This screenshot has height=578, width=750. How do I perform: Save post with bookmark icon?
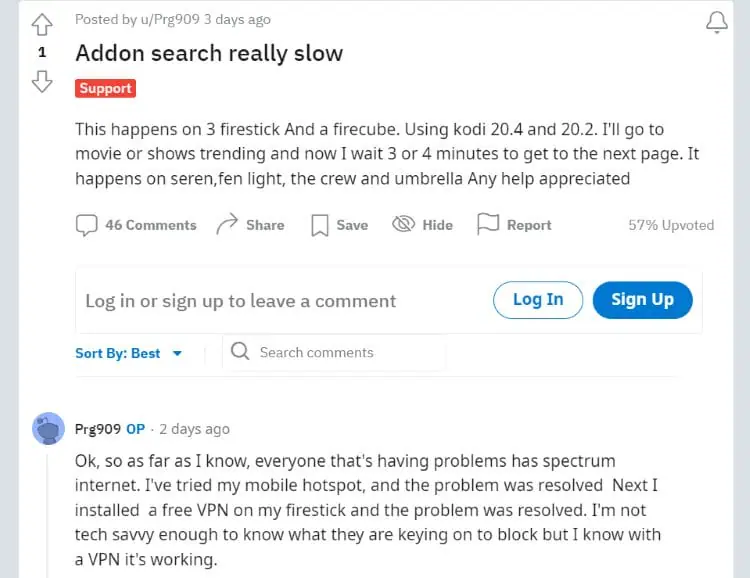320,225
